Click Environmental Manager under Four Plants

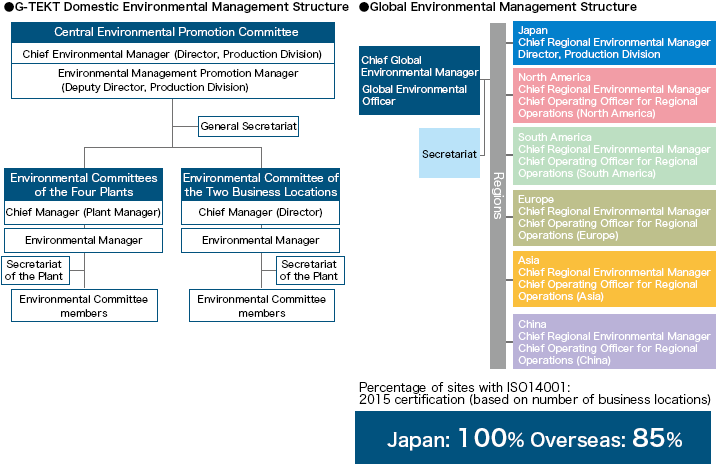coord(84,240)
